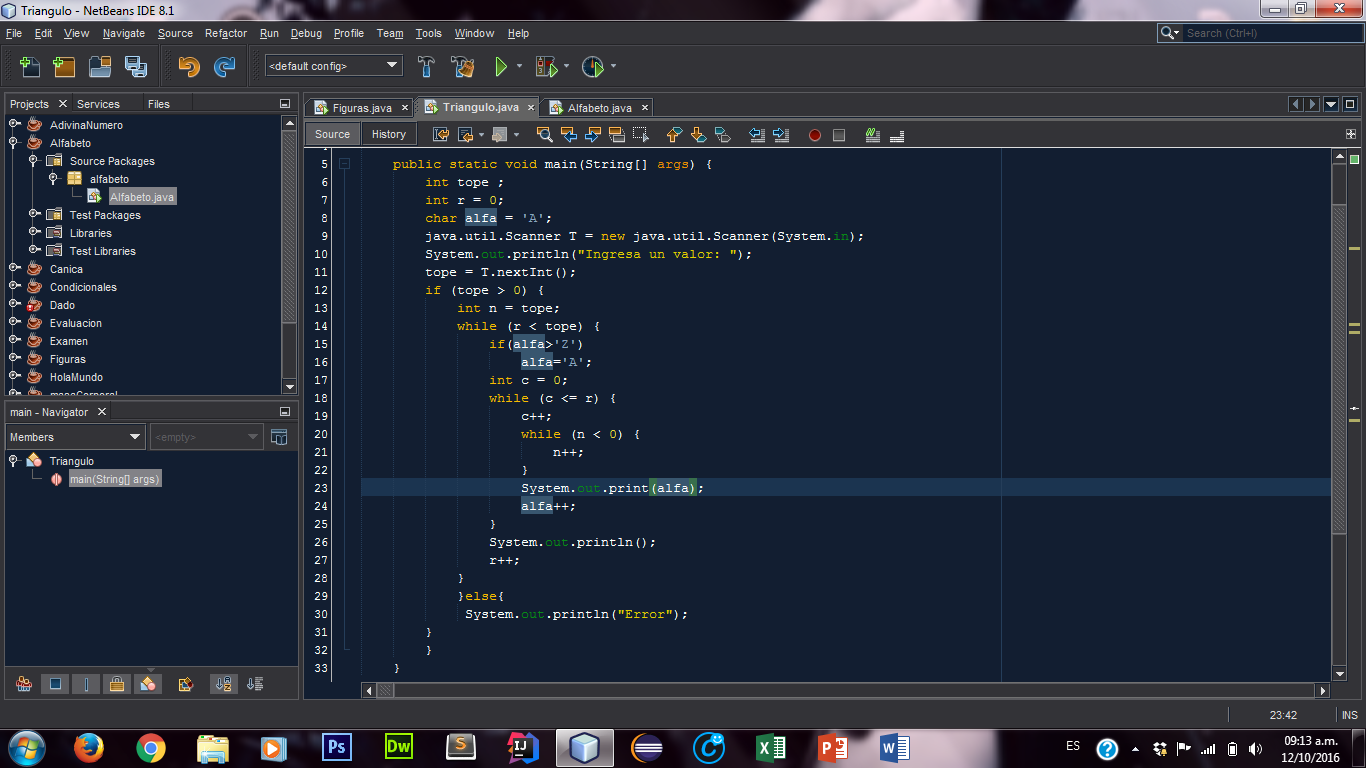Expand the Canica project node
This screenshot has width=1366, height=768.
pyautogui.click(x=14, y=268)
